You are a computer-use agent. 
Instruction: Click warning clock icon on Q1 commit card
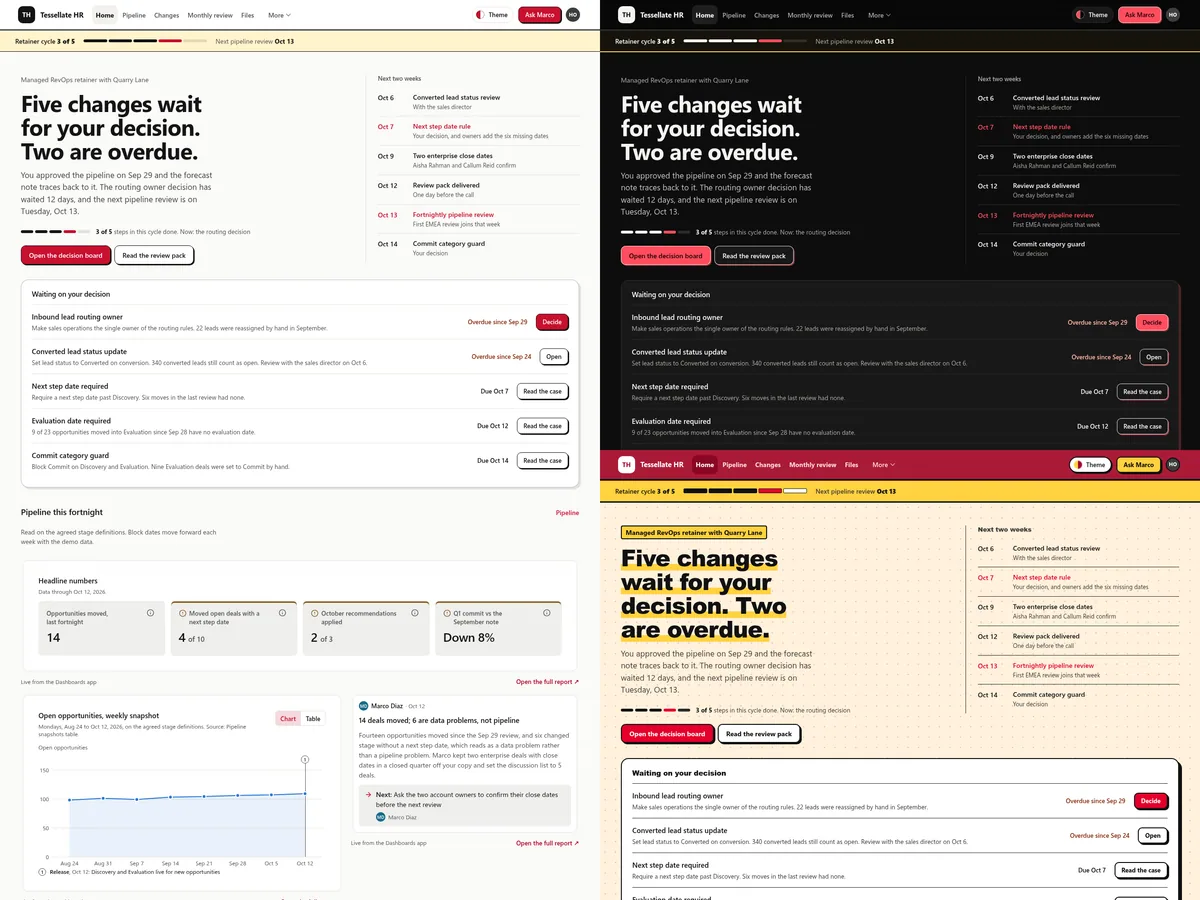446,613
